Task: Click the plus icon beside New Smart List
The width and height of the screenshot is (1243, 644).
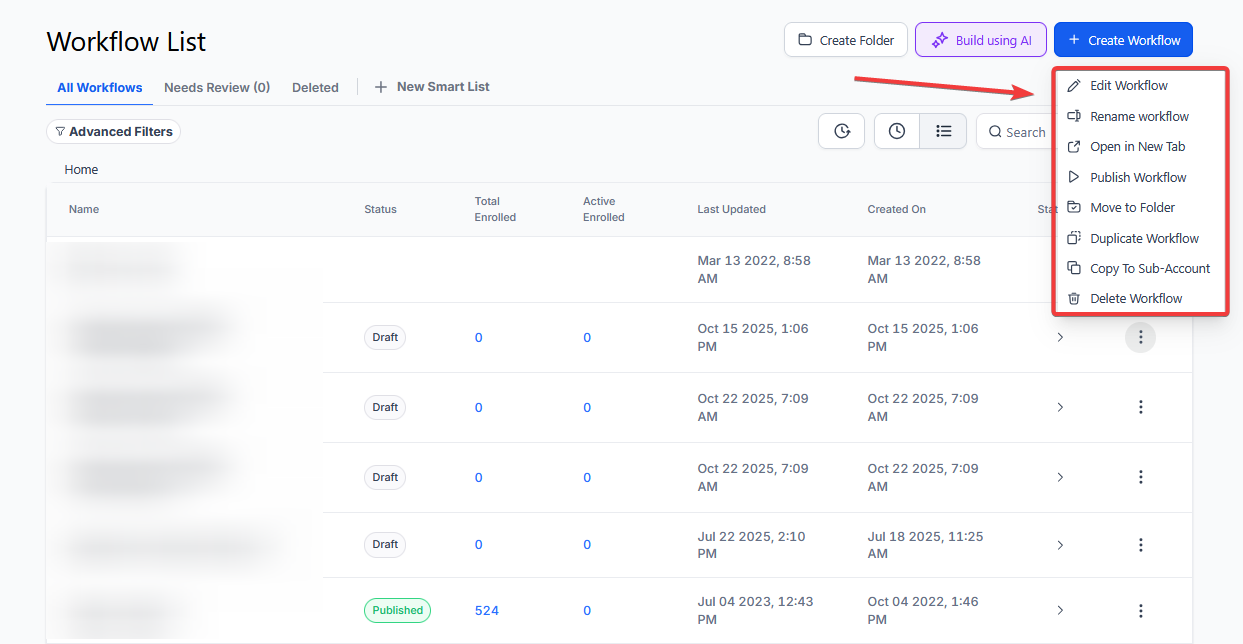Action: 380,87
